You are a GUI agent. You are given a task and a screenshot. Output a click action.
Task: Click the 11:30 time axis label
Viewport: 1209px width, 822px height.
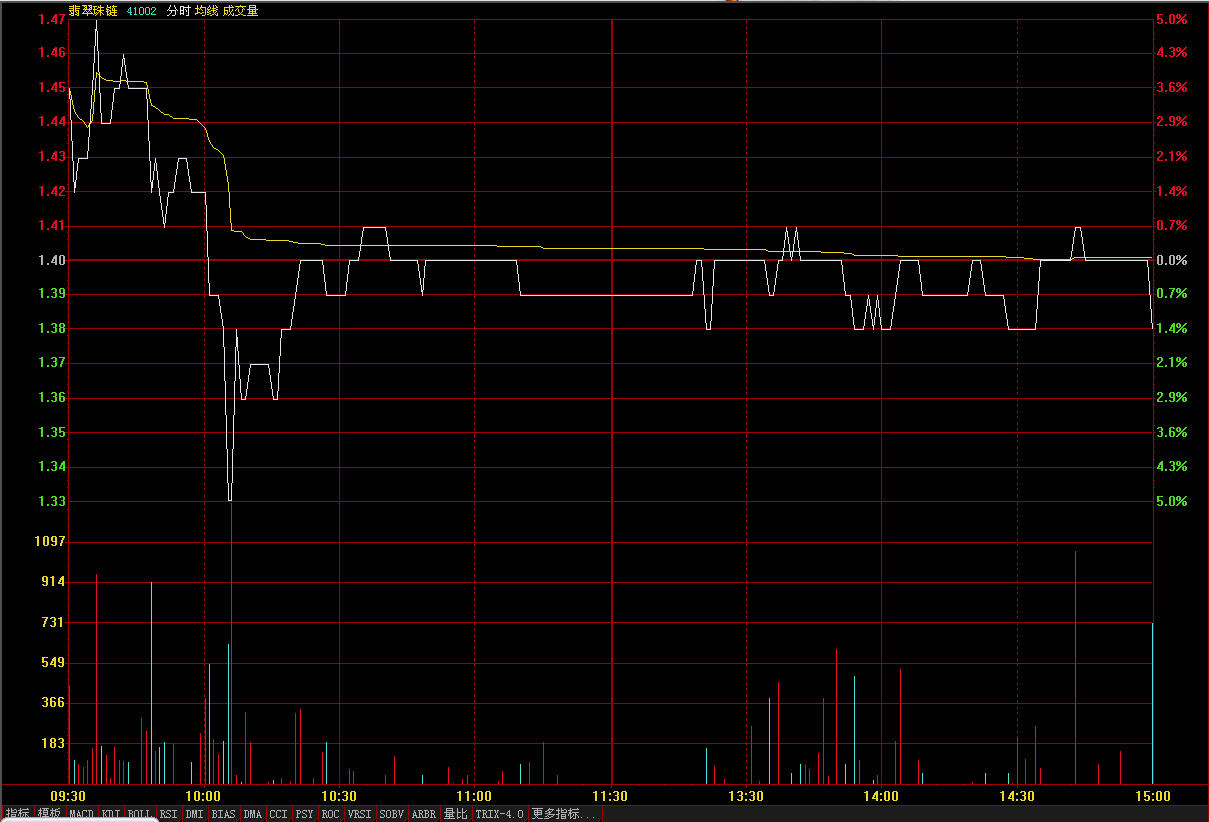pos(610,797)
